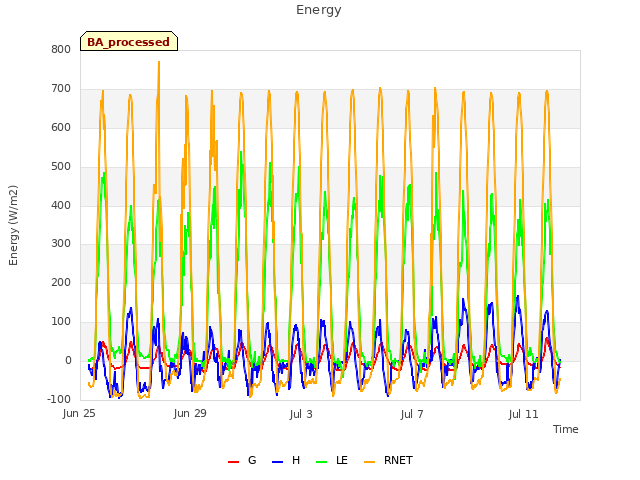The height and width of the screenshot is (480, 640).
Task: Click the tallest RNET spike near 770
Action: [159, 62]
